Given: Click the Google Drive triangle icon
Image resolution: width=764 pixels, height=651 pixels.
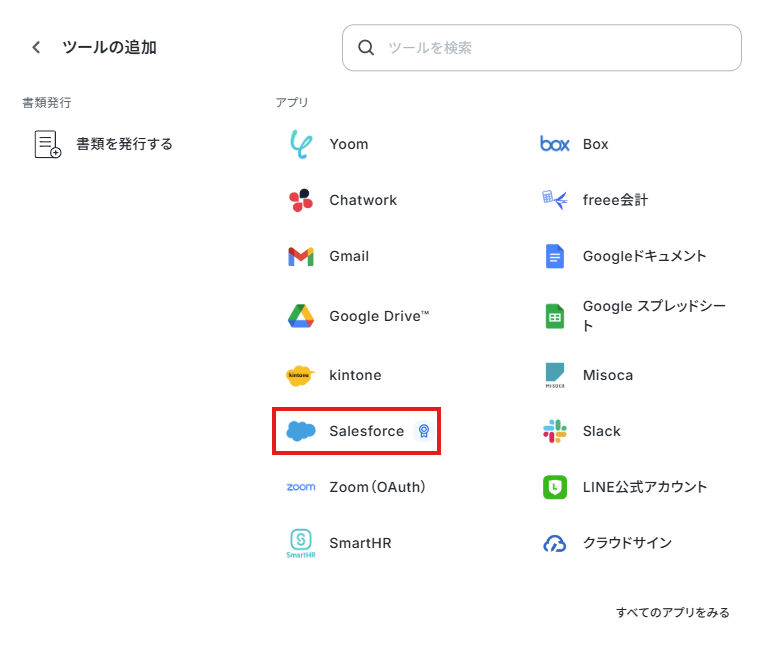Looking at the screenshot, I should [301, 316].
